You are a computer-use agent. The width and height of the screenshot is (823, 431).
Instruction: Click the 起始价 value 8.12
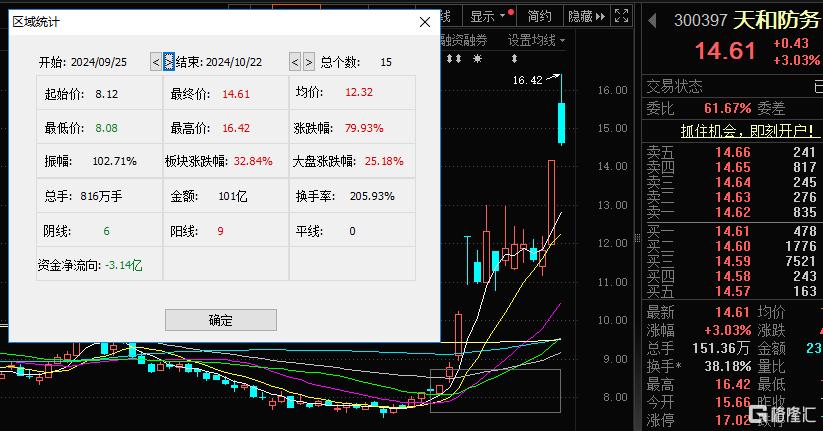(x=107, y=94)
